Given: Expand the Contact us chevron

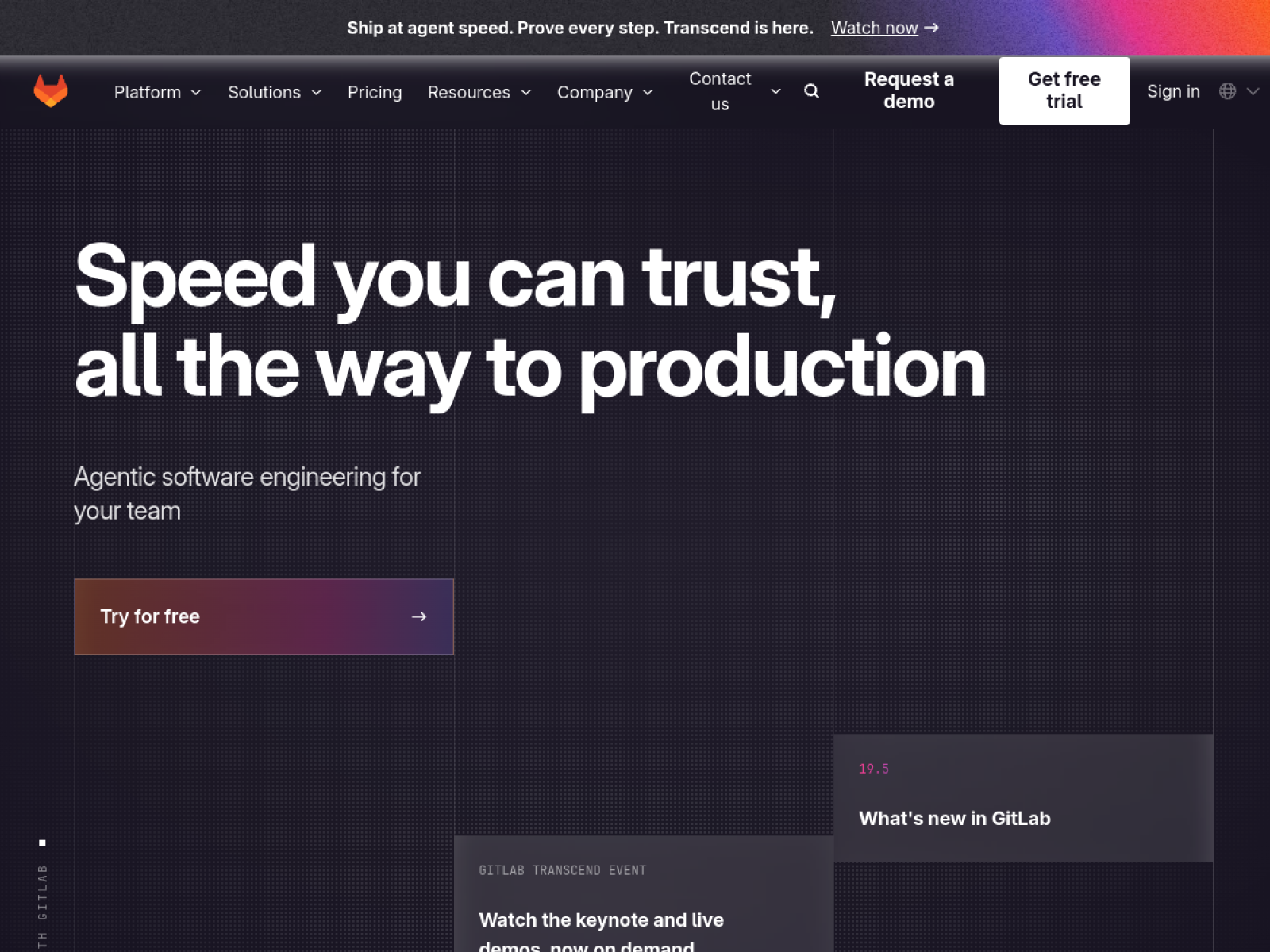Looking at the screenshot, I should [775, 92].
